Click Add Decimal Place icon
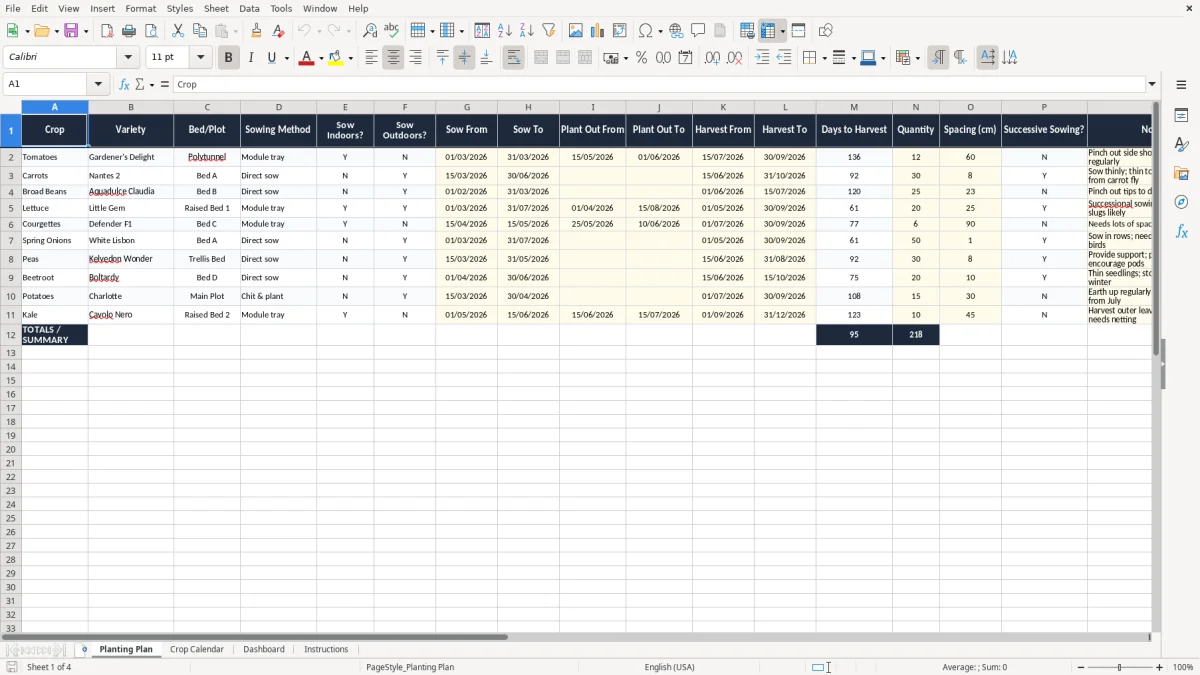Viewport: 1200px width, 675px height. point(712,58)
